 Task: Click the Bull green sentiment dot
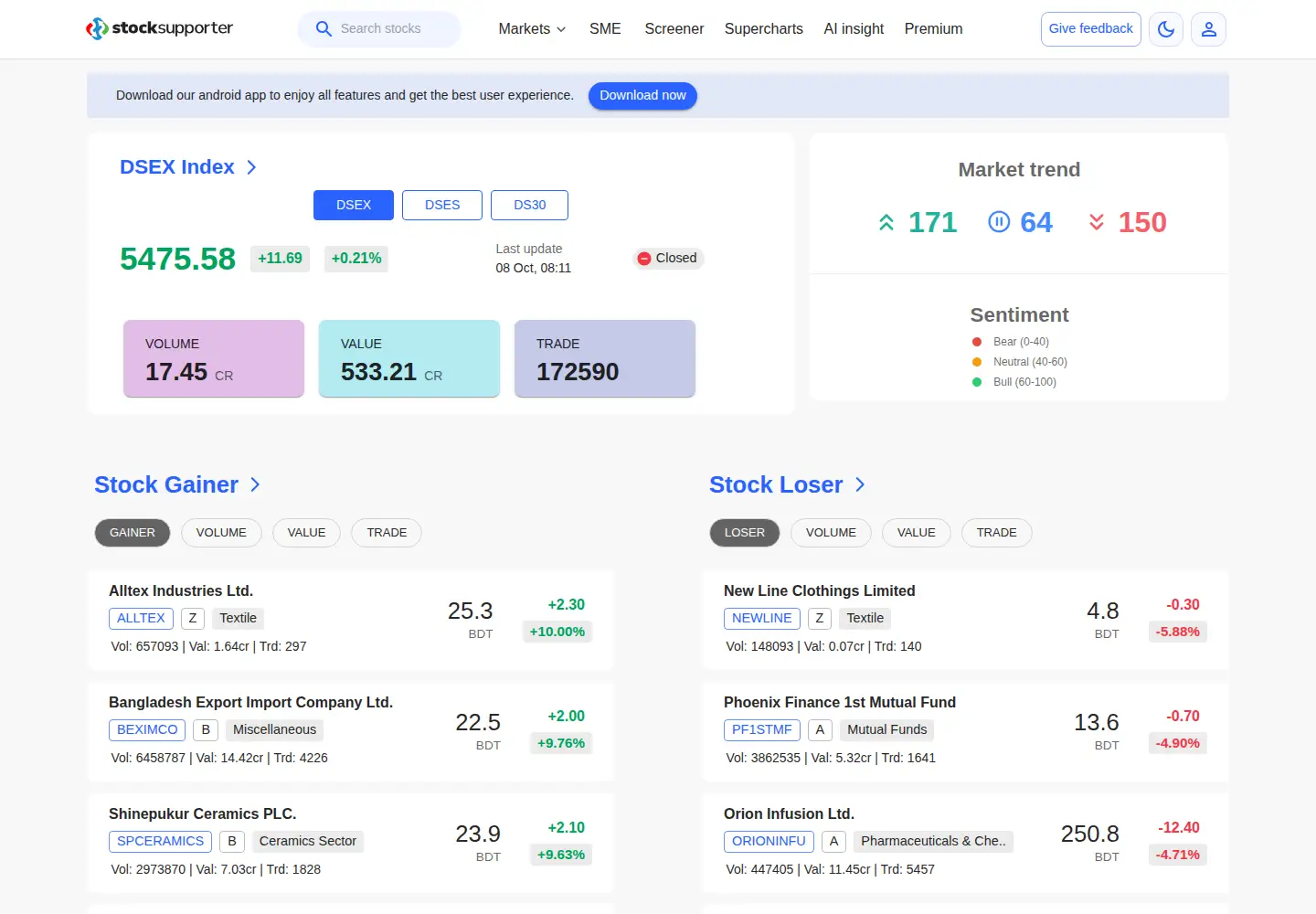977,382
